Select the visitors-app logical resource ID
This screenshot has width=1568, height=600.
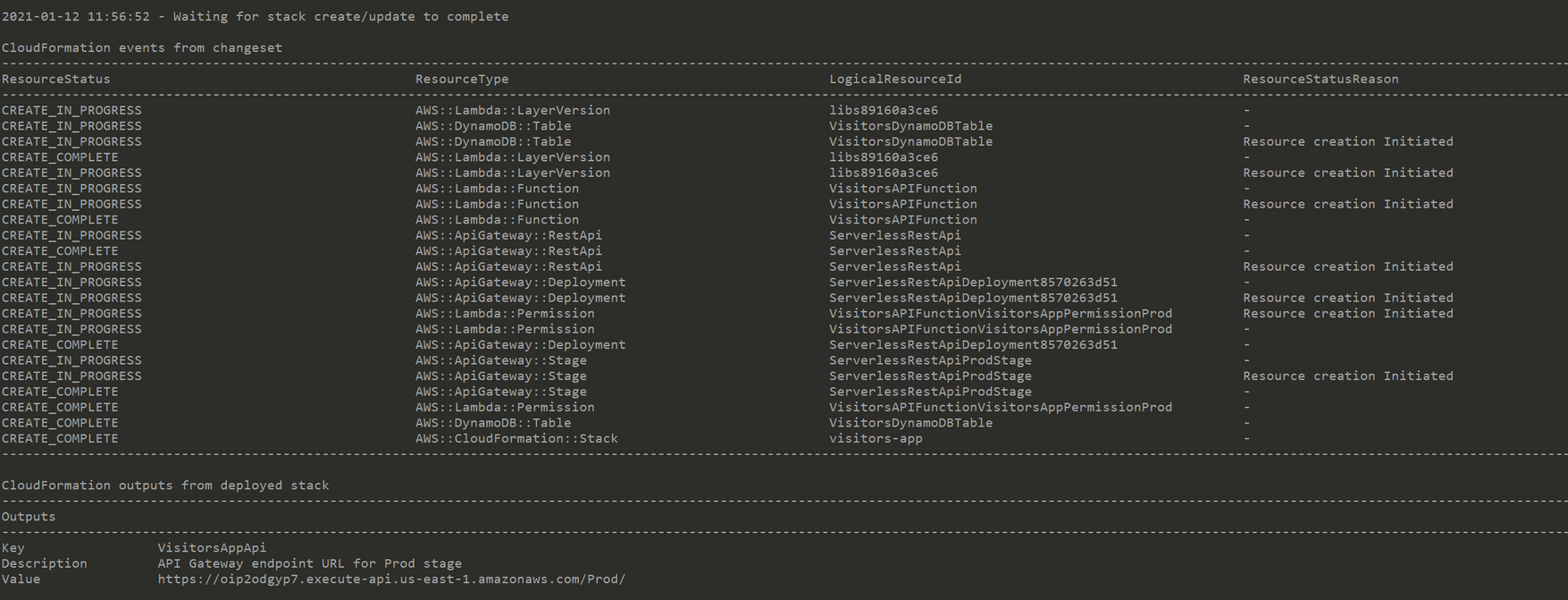click(x=876, y=439)
